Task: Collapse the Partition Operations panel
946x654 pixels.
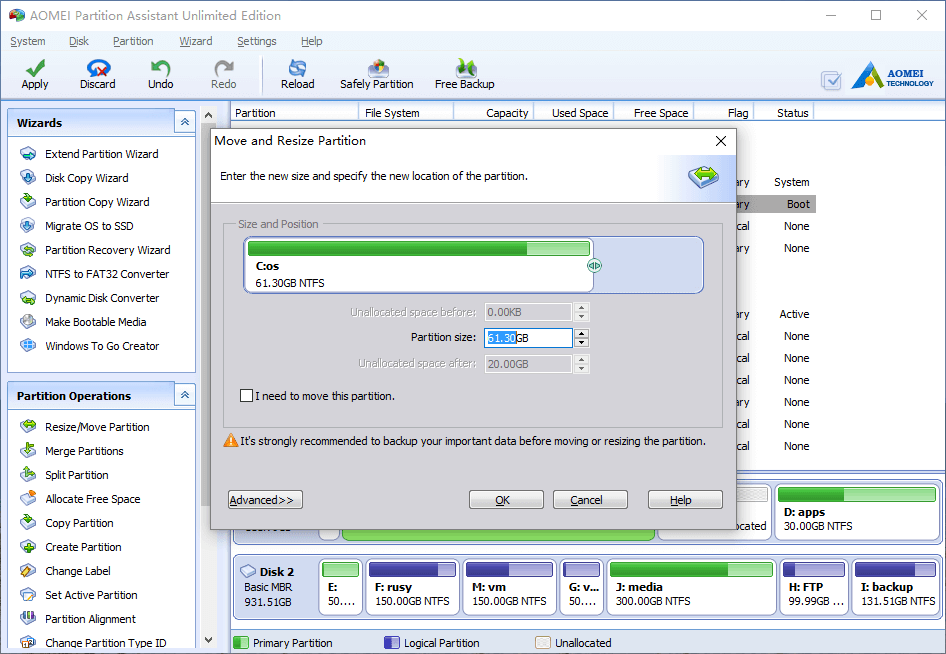Action: [185, 395]
